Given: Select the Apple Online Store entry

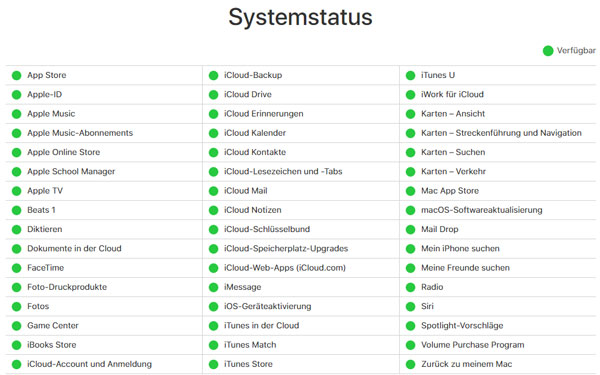Looking at the screenshot, I should click(64, 152).
